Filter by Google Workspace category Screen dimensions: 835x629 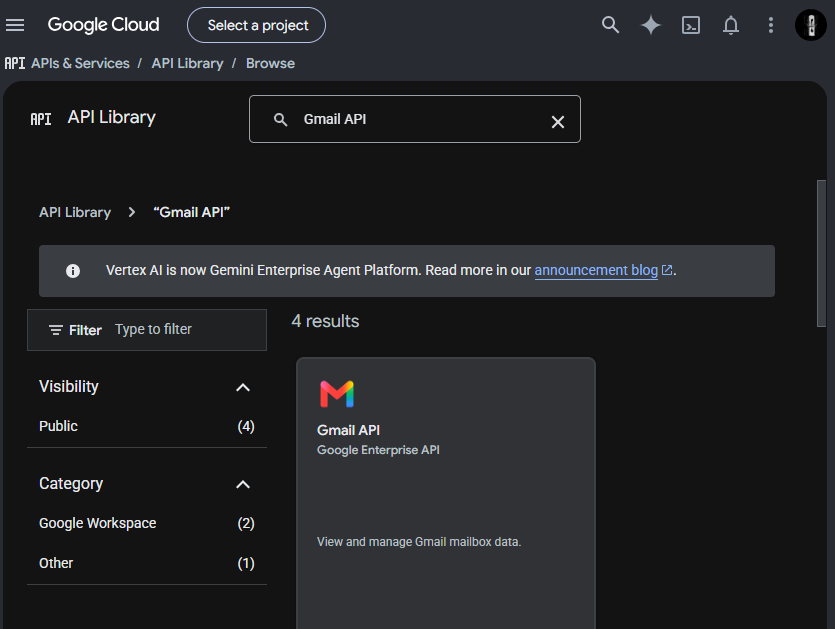click(146, 523)
